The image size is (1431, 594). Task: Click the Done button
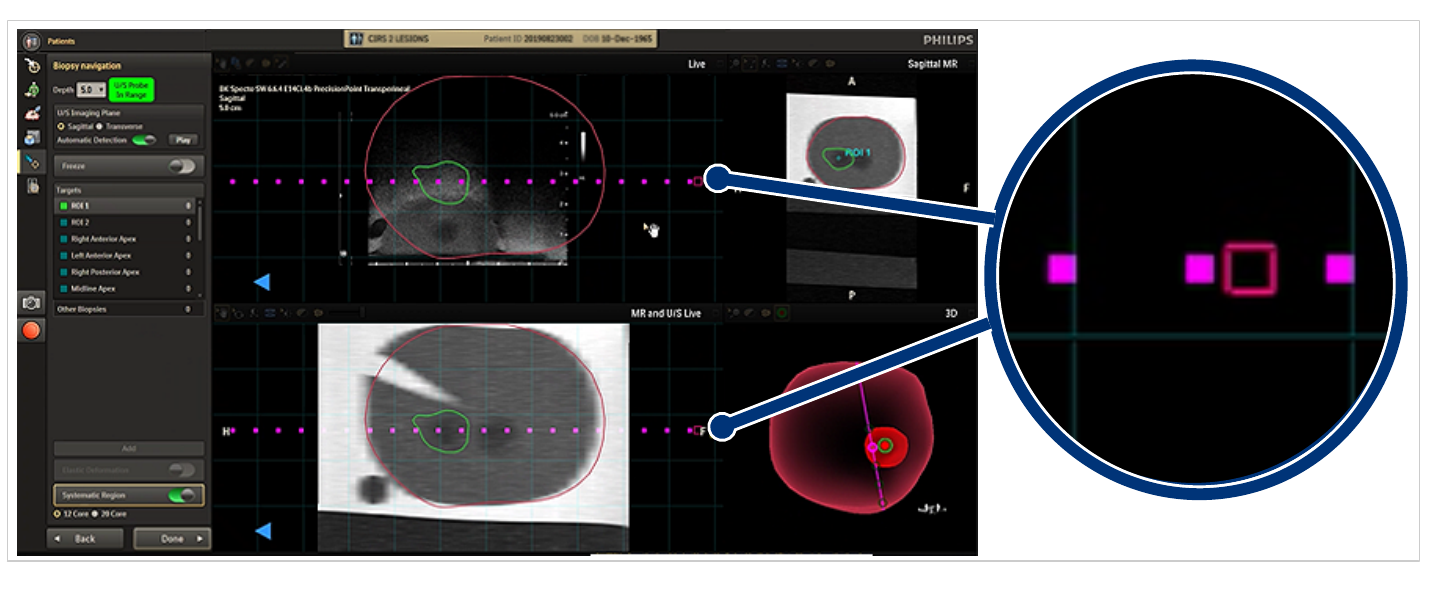click(x=172, y=538)
